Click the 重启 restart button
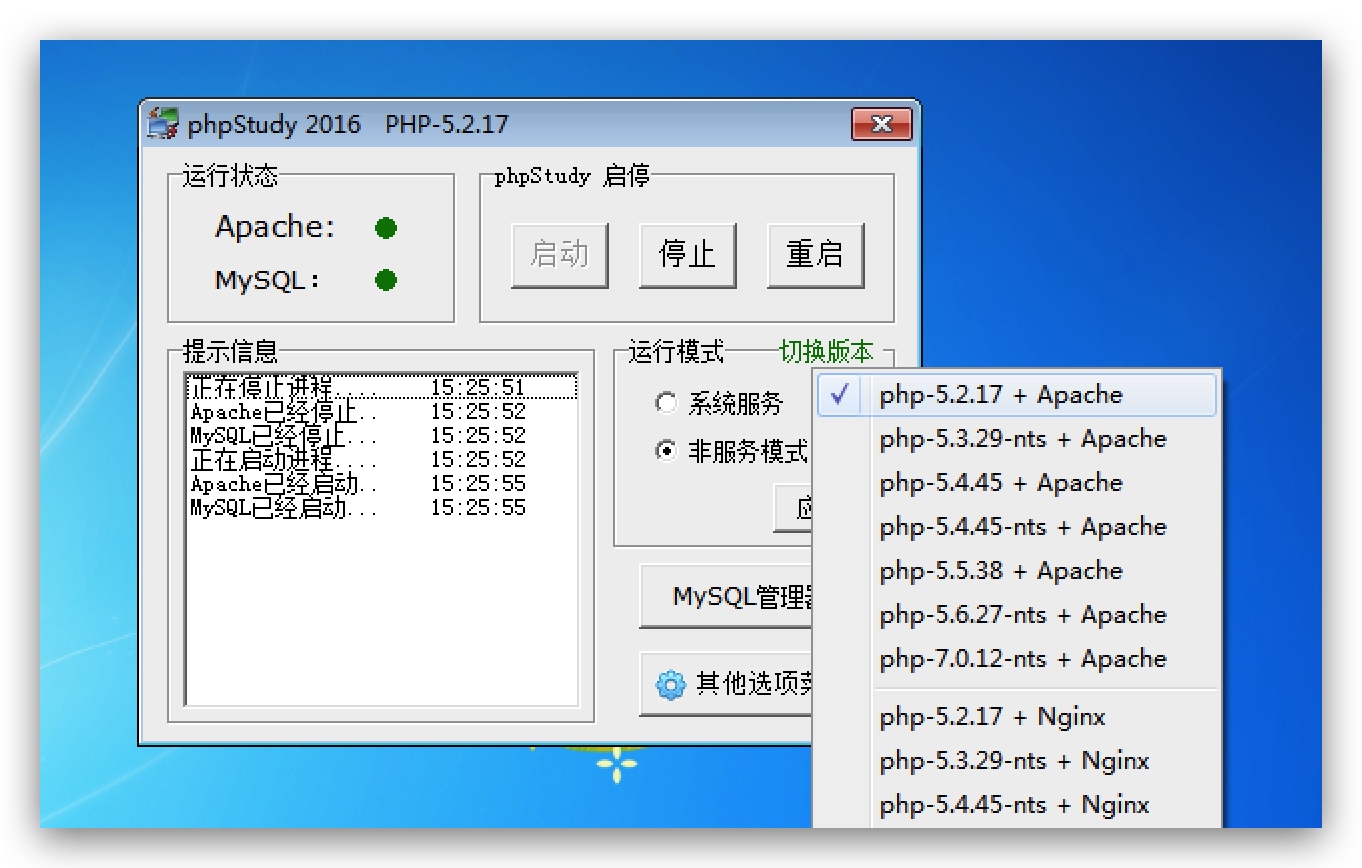 (815, 255)
